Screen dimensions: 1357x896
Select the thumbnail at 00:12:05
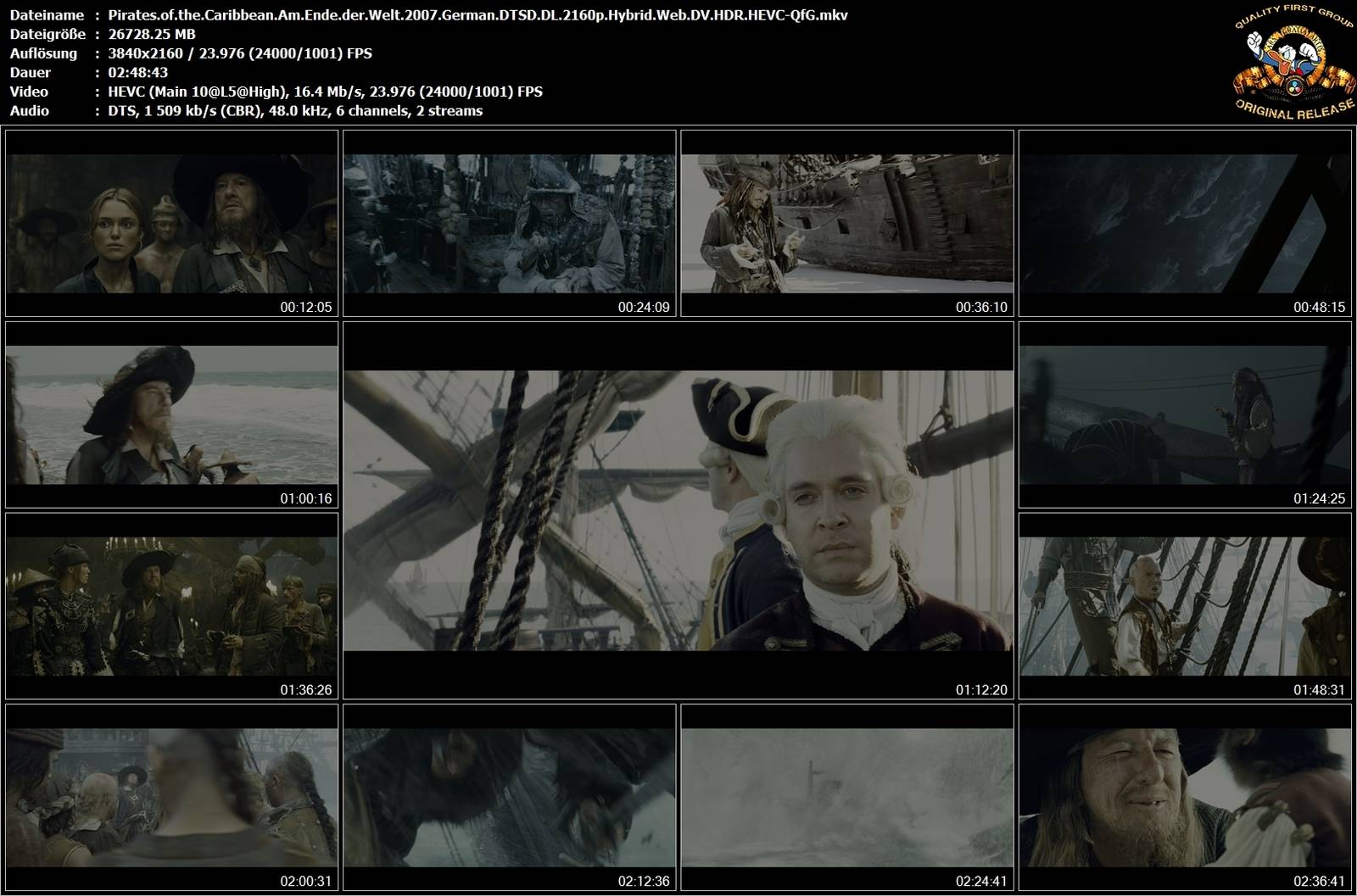(171, 224)
